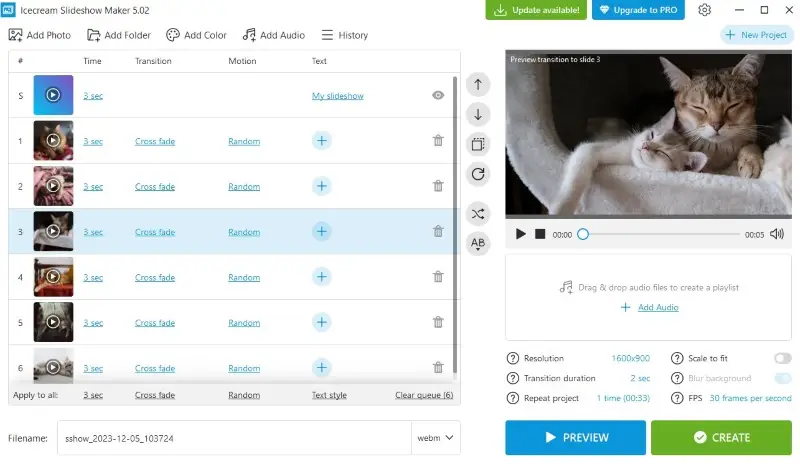Viewport: 800px width, 464px height.
Task: Click the Filename input field
Action: click(x=234, y=438)
